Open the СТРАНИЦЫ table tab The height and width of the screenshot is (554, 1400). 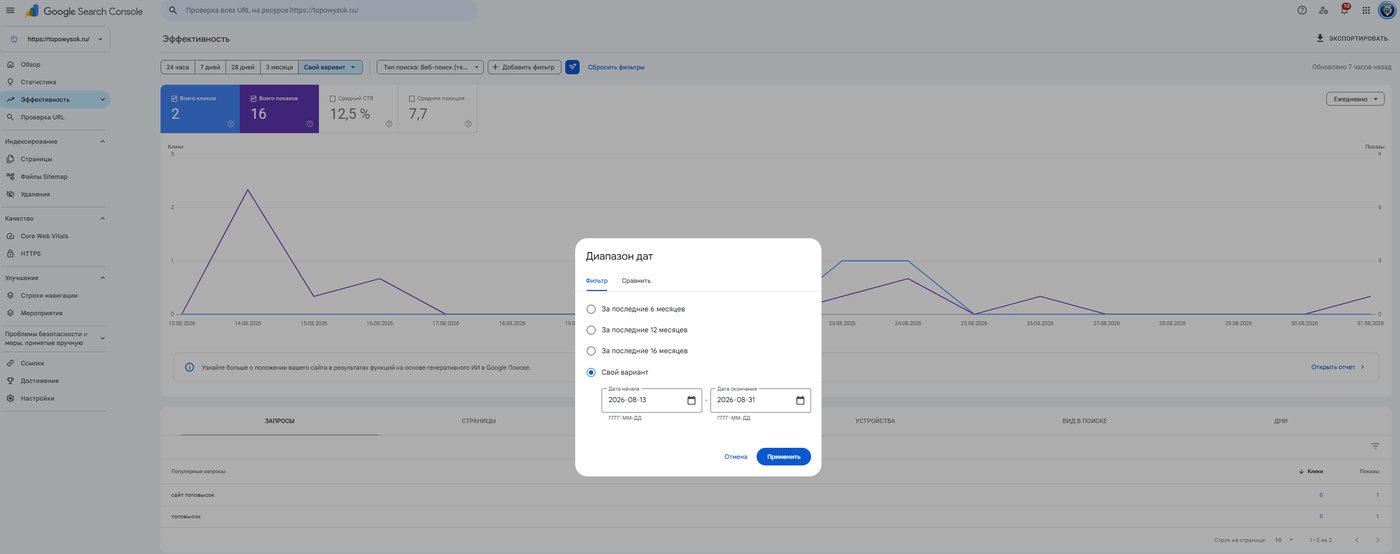[x=478, y=421]
